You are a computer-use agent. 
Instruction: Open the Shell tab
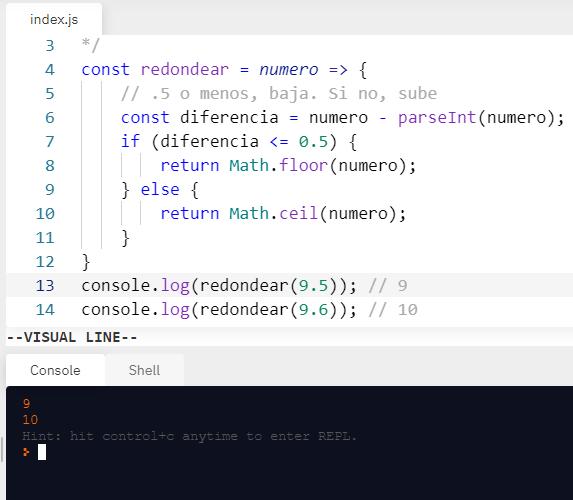pyautogui.click(x=144, y=370)
